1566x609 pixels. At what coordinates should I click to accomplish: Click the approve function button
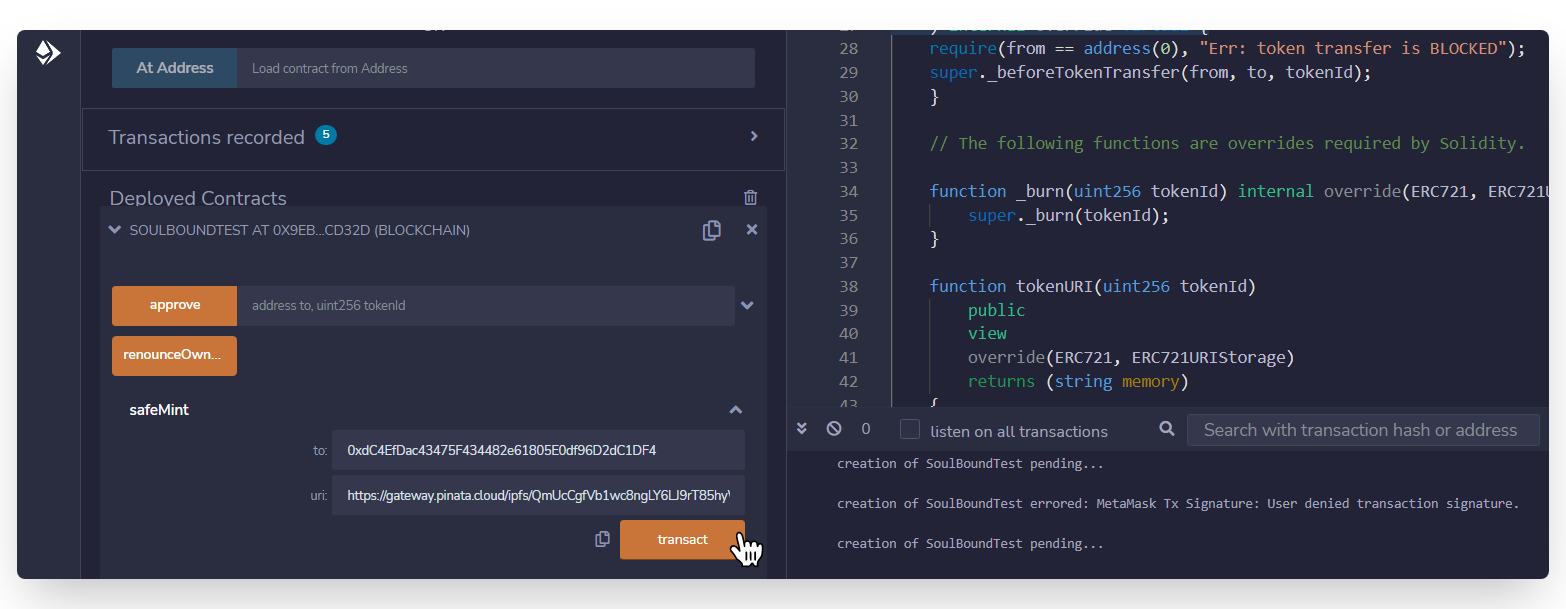(174, 305)
